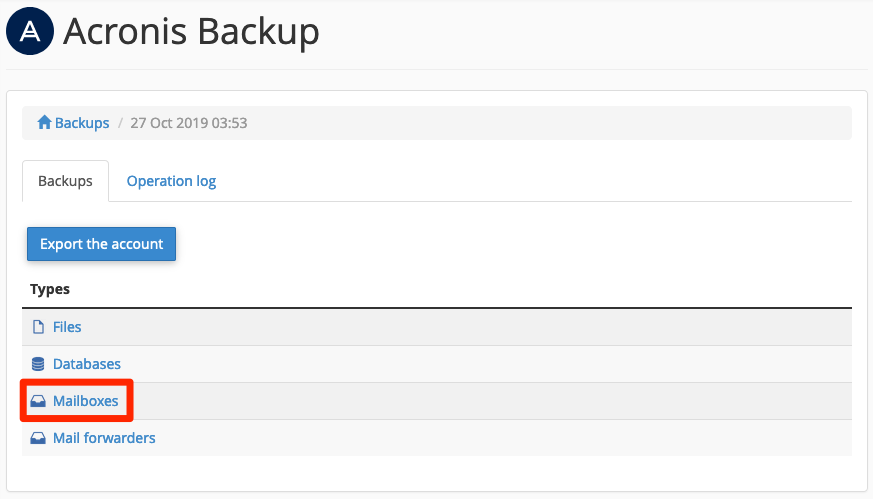The height and width of the screenshot is (499, 873).
Task: Click the Mail forwarders tray icon
Action: 39,438
